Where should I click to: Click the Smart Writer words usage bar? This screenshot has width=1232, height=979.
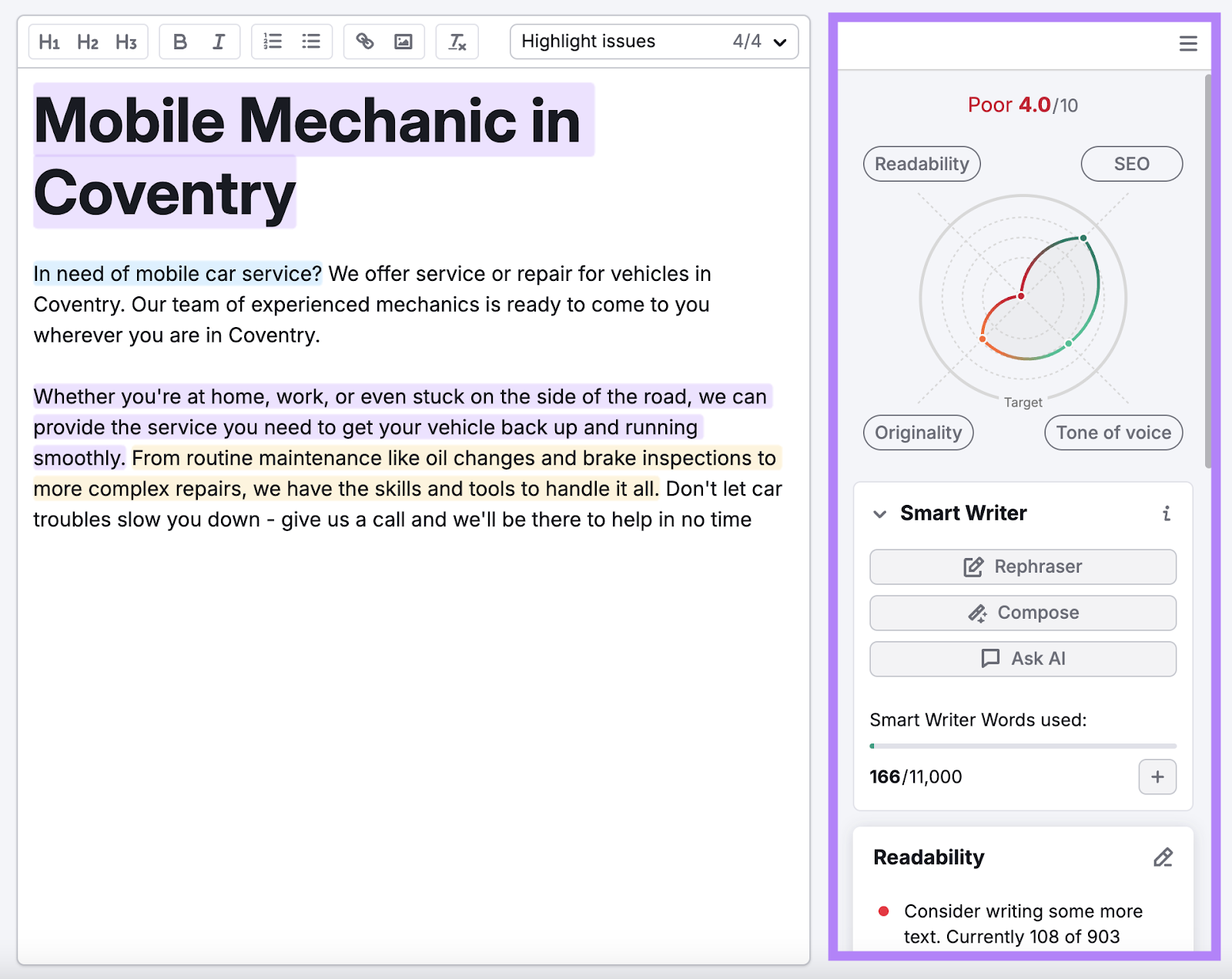(1023, 746)
